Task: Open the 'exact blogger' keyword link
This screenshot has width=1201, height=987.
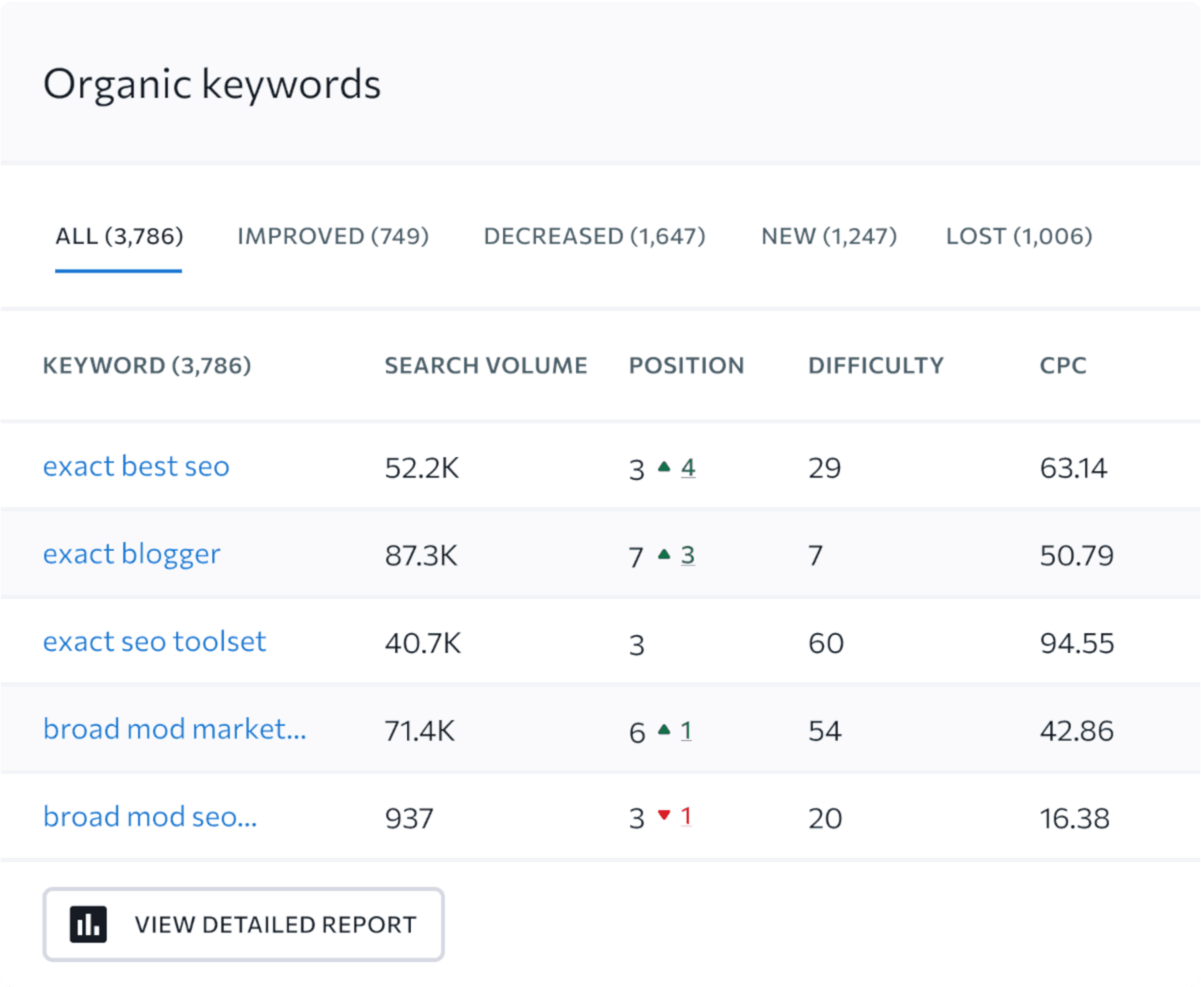Action: click(x=132, y=554)
